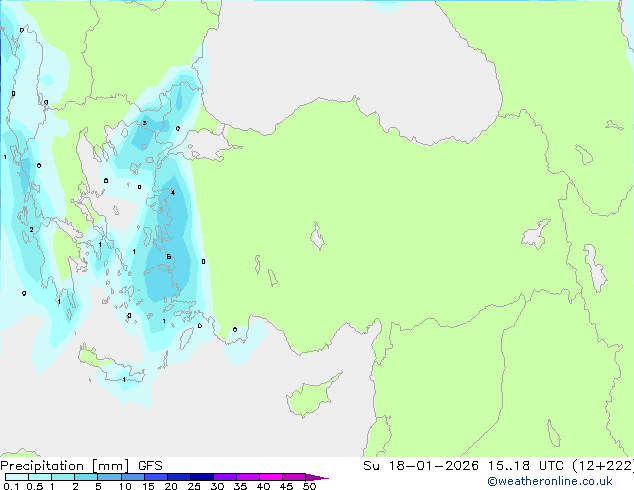
Task: Click the dark navy 25–30 mm swatch
Action: tap(202, 477)
